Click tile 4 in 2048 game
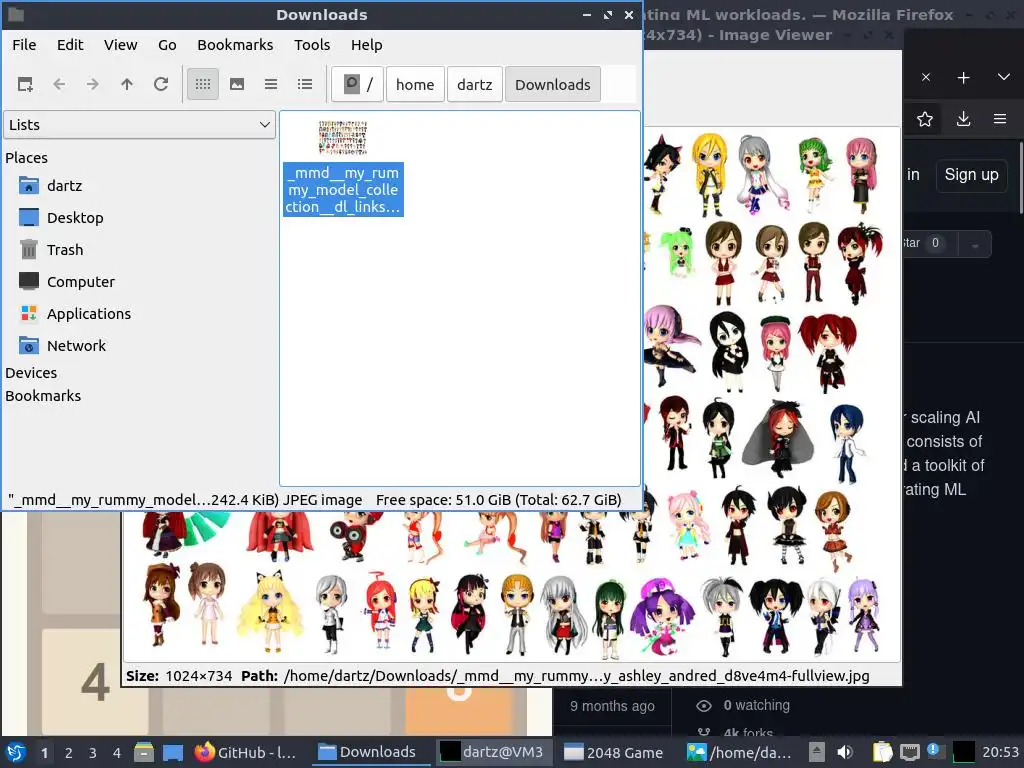Viewport: 1024px width, 768px height. 95,682
